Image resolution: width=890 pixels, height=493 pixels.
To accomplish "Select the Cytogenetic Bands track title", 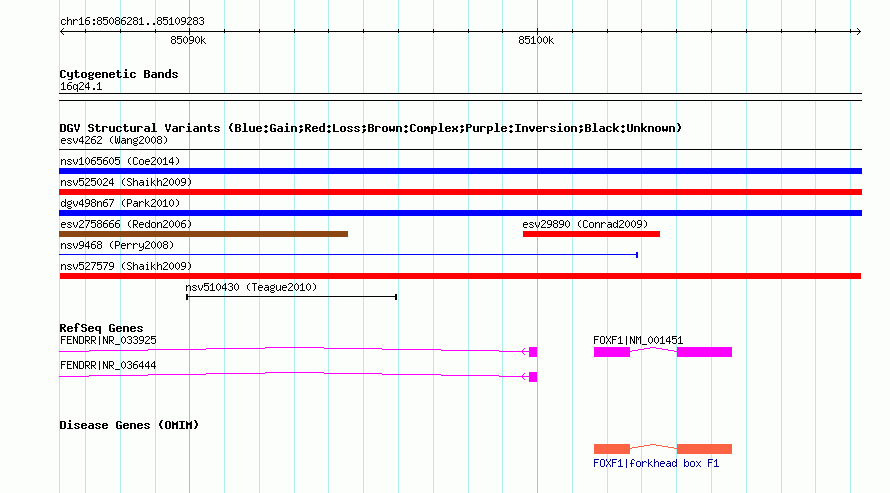I will point(119,74).
